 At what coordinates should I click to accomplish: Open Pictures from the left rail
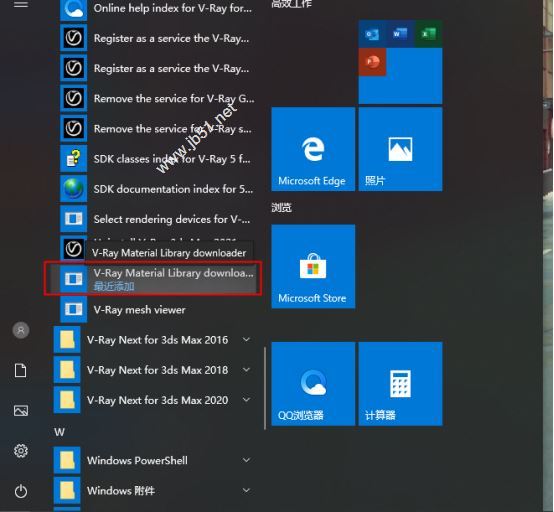click(21, 411)
